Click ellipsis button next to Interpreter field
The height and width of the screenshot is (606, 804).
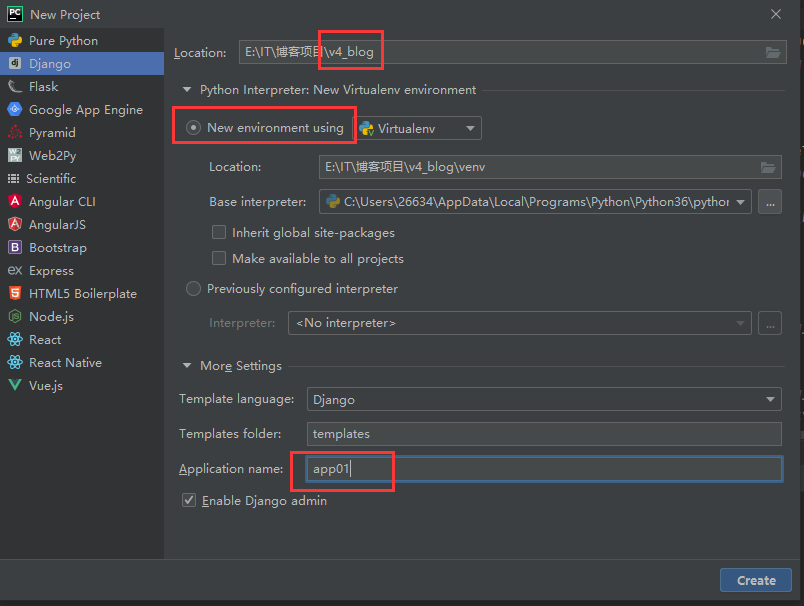click(x=770, y=323)
